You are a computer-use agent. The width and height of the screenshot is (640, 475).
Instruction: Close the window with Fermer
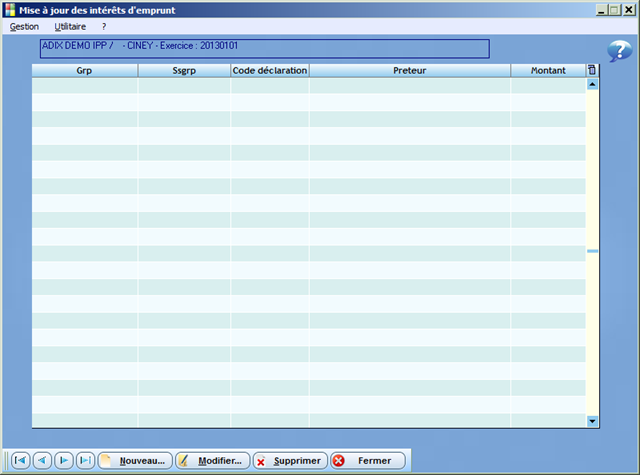(368, 460)
